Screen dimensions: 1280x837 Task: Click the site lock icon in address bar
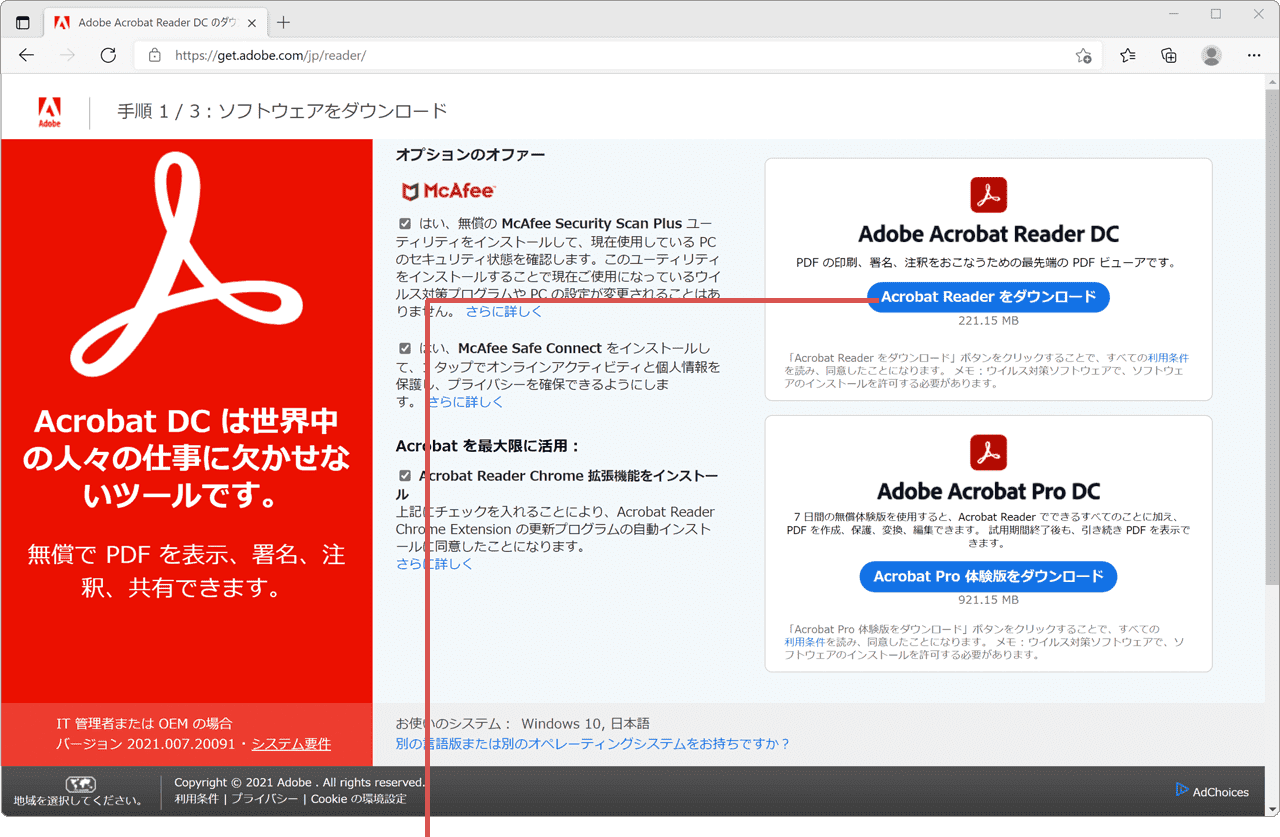click(154, 55)
